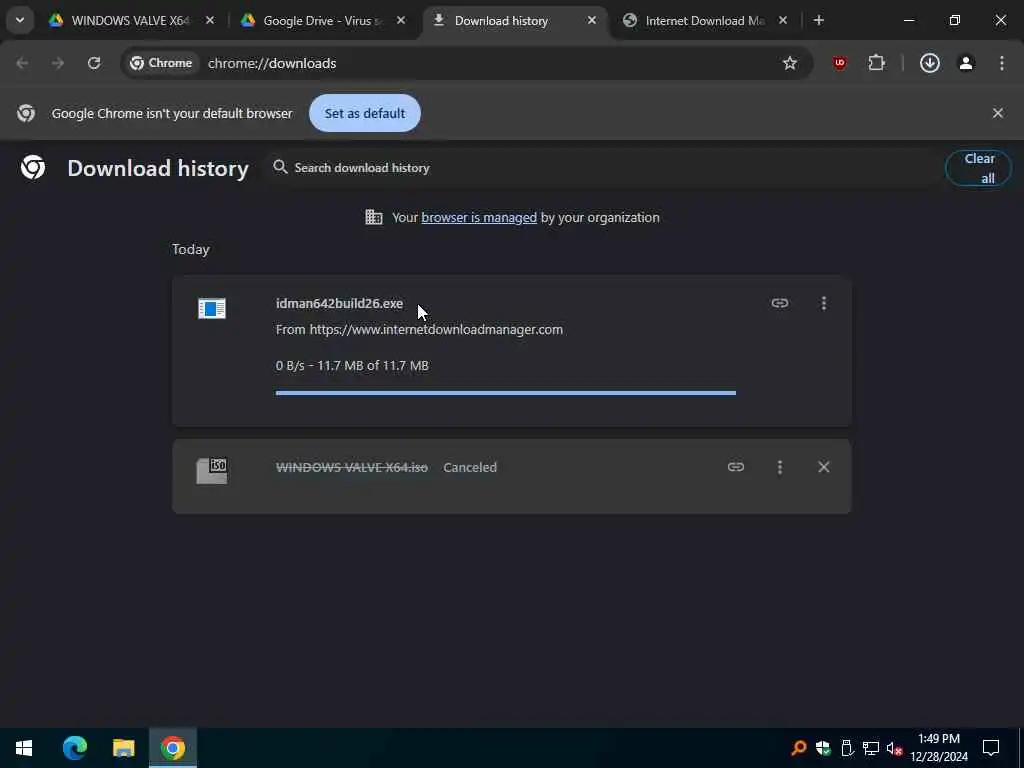Click the idman642build26.exe file icon

coord(212,308)
